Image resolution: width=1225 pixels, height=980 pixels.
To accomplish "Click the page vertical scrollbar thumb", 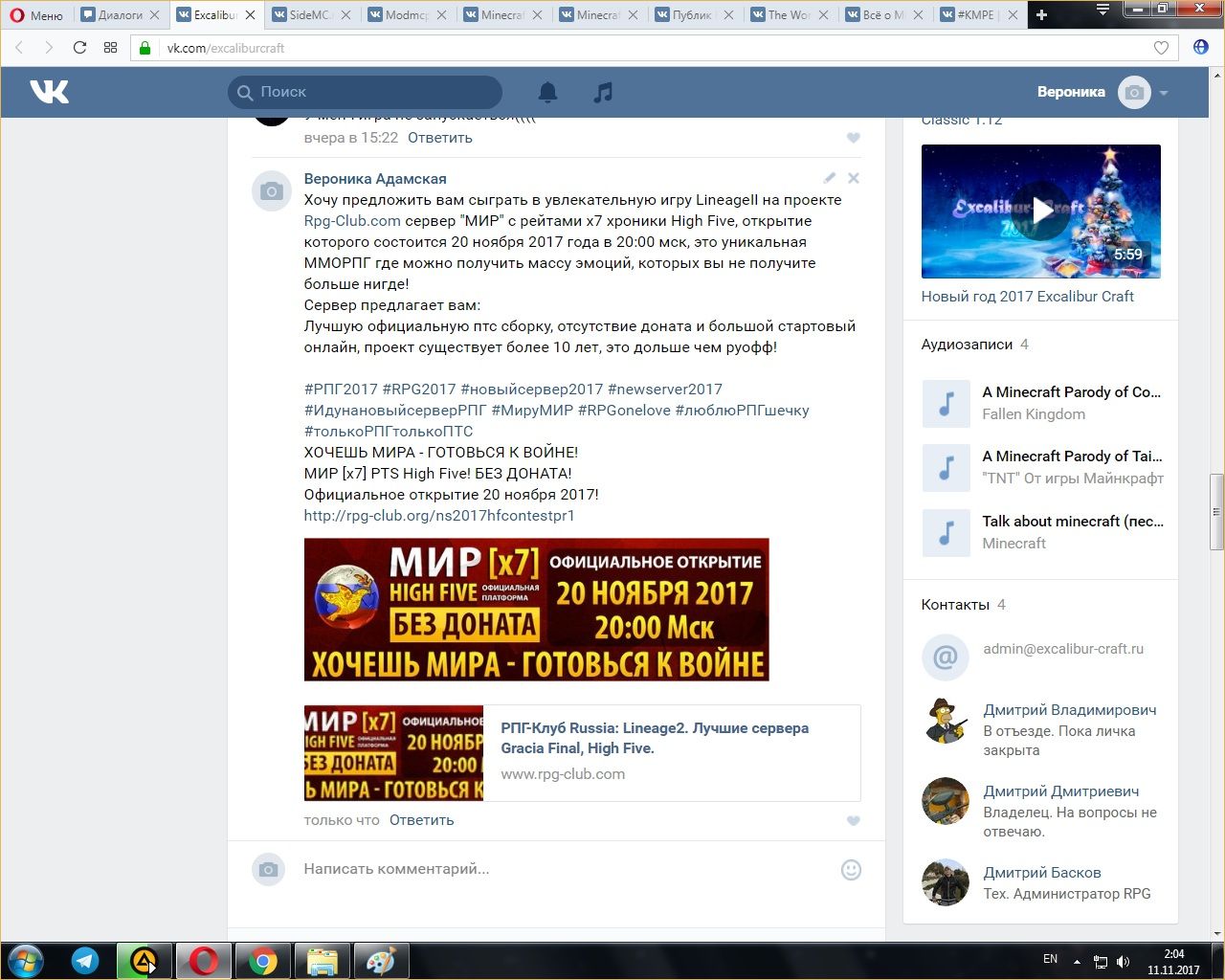I will point(1217,512).
